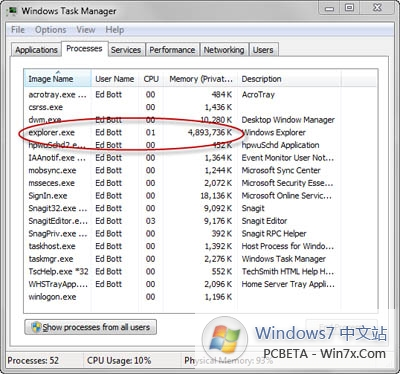400x374 pixels.
Task: Open the Help menu
Action: point(115,30)
